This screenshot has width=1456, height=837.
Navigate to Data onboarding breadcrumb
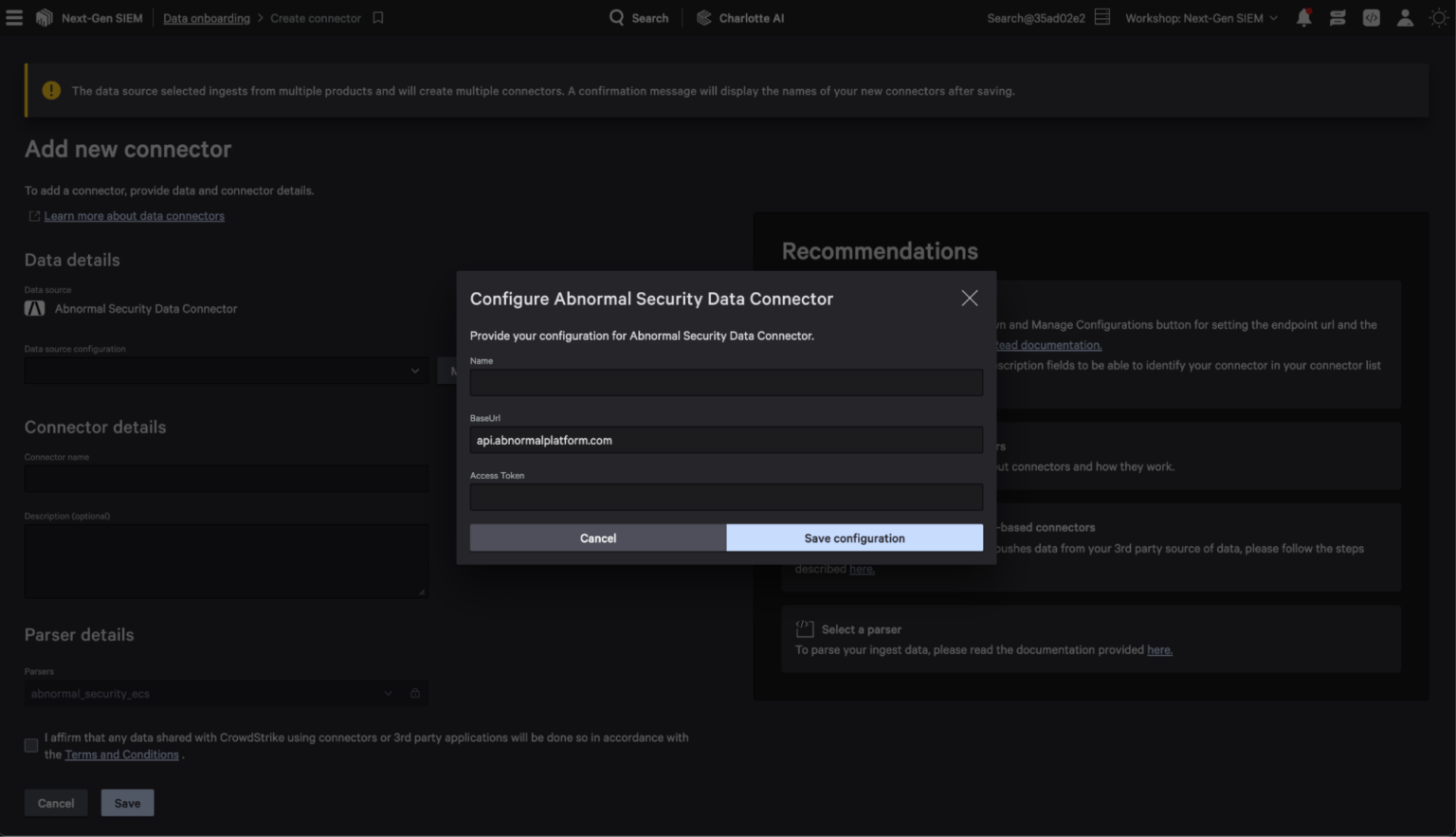pyautogui.click(x=206, y=17)
